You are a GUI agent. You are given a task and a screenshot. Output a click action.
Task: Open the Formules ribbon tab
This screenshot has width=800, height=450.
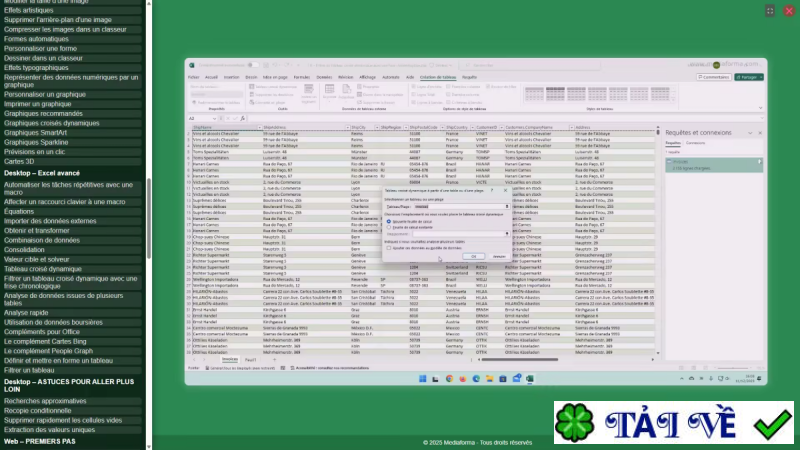[302, 77]
